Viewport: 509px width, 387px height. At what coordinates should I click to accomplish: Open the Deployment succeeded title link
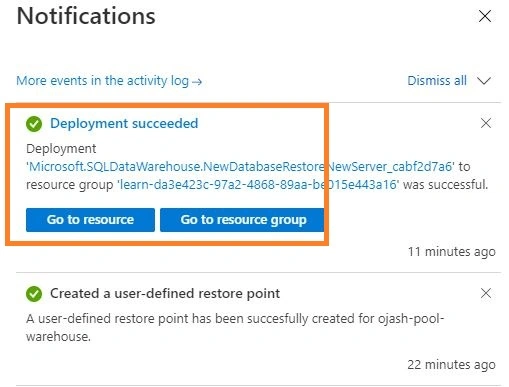click(x=124, y=124)
